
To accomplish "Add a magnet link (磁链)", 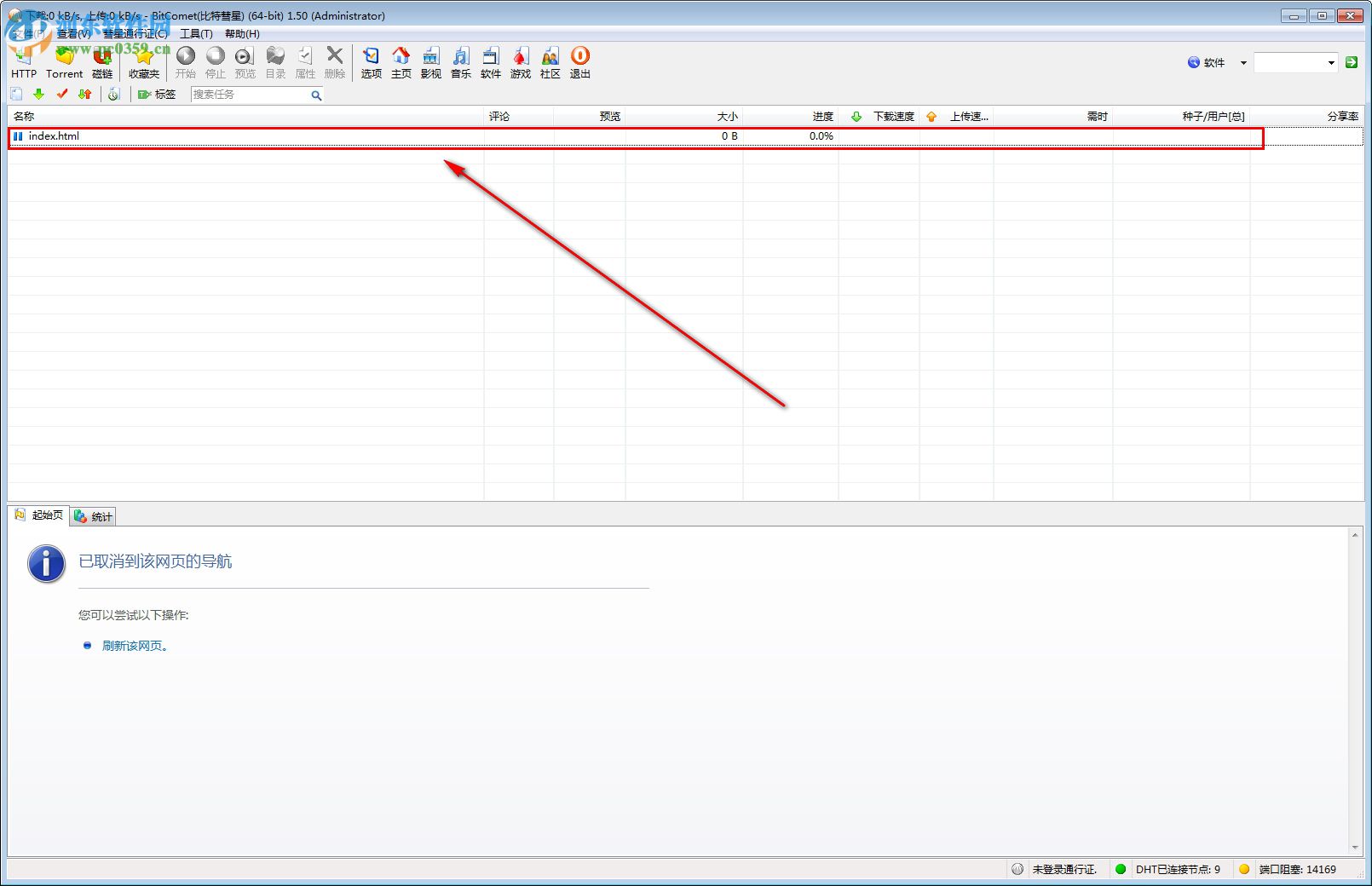I will [102, 62].
